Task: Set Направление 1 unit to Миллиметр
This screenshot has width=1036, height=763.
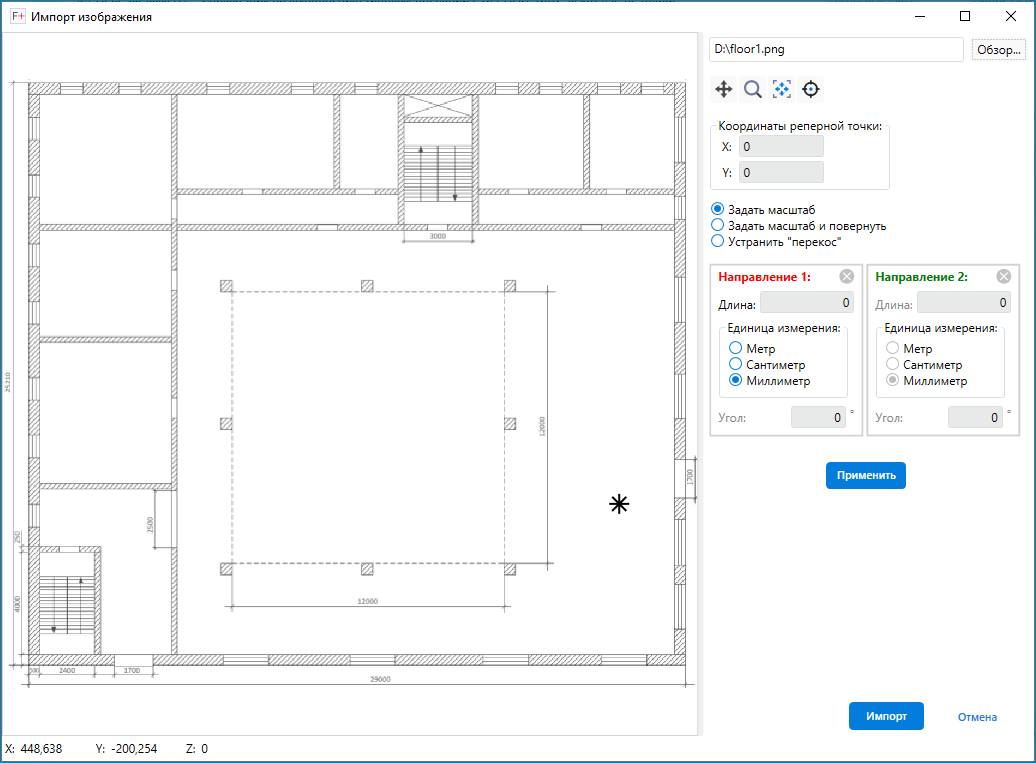Action: coord(770,381)
